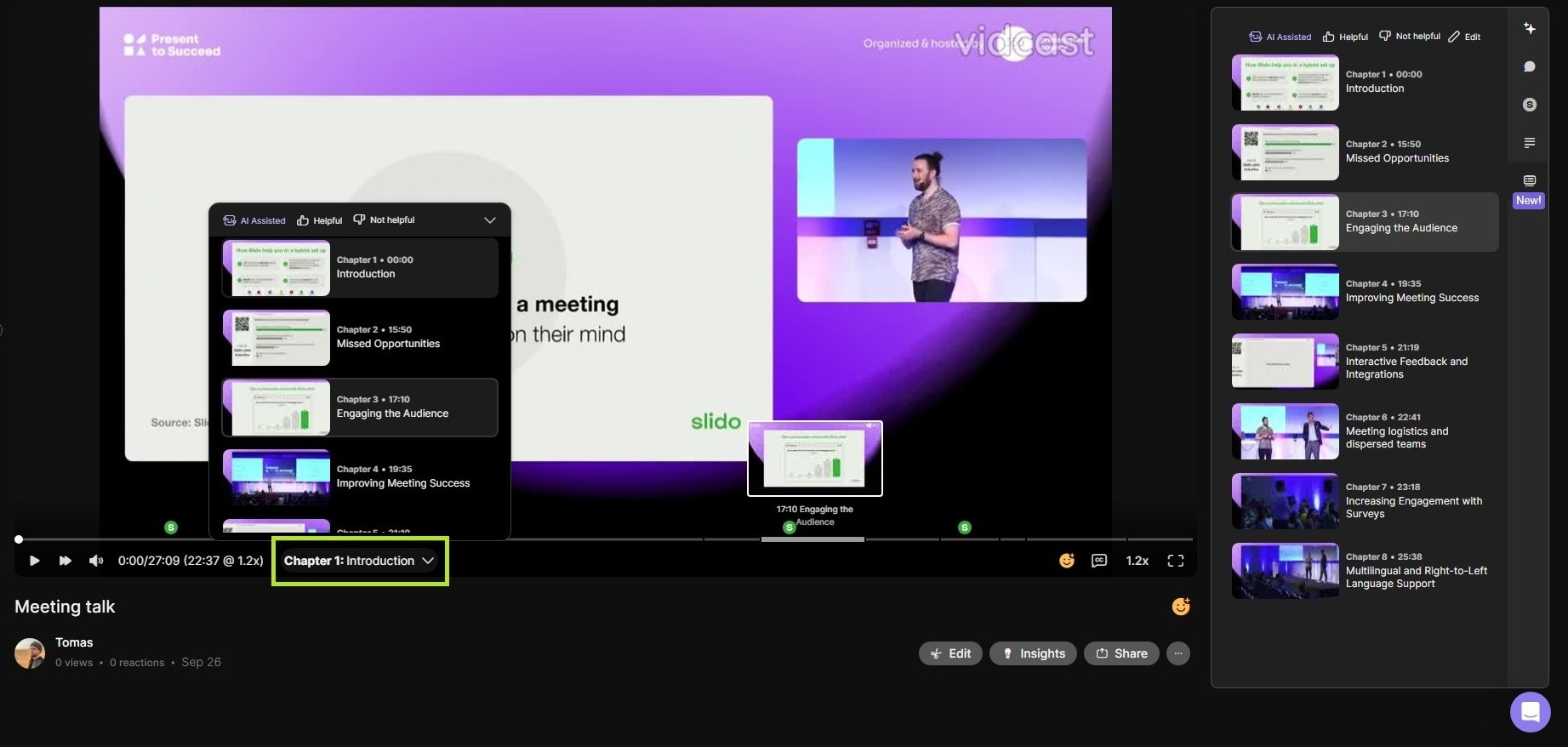The height and width of the screenshot is (747, 1568).
Task: Click the Chapter 3 thumbnail in the popup
Action: click(277, 408)
